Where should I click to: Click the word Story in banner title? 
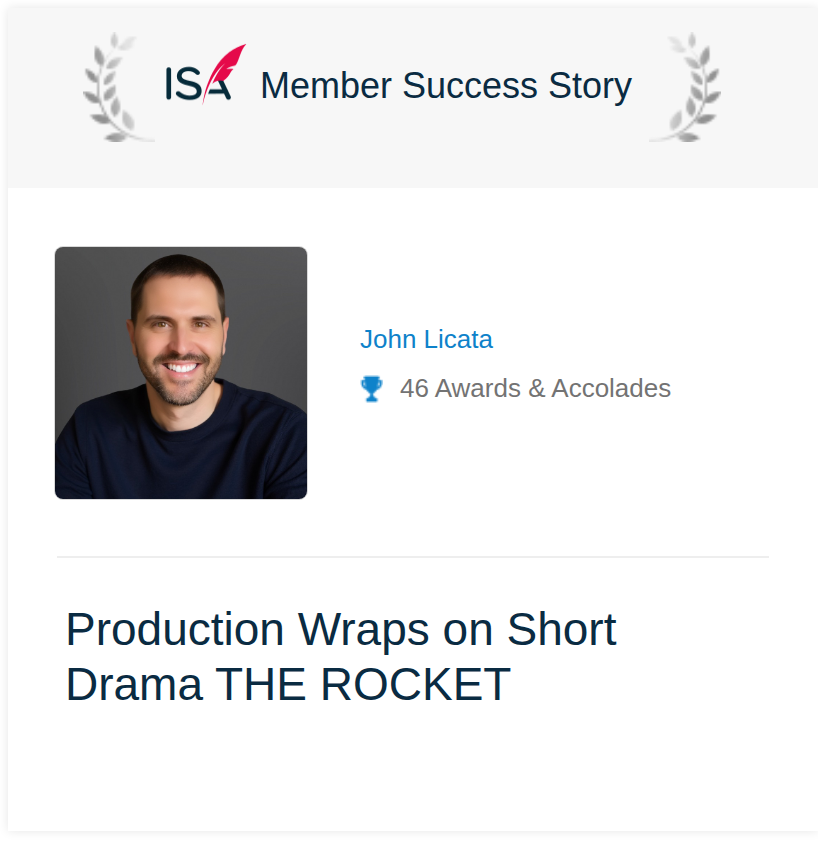pyautogui.click(x=590, y=87)
